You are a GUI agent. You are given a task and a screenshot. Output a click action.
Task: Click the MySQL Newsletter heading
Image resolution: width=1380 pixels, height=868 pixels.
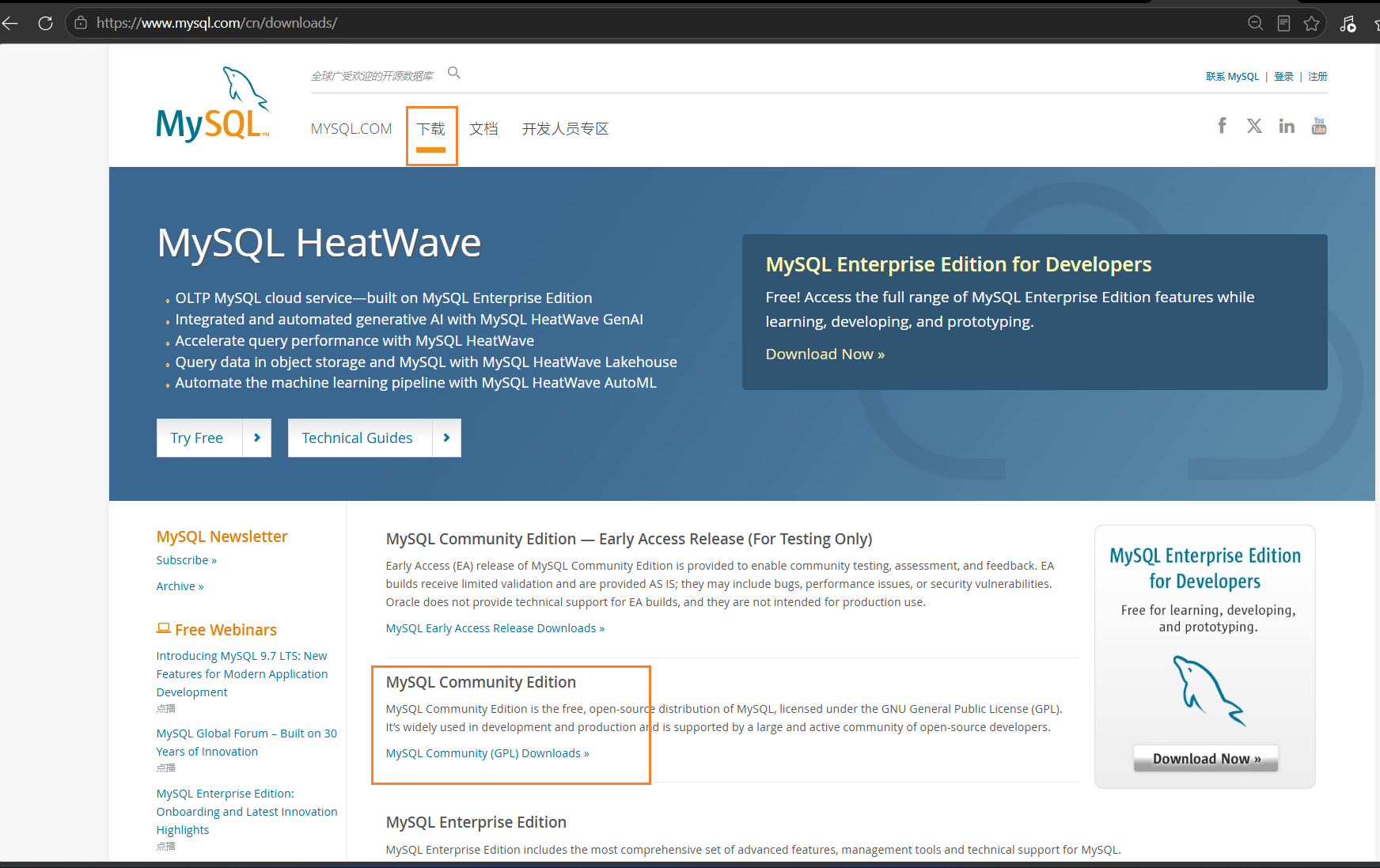point(222,536)
